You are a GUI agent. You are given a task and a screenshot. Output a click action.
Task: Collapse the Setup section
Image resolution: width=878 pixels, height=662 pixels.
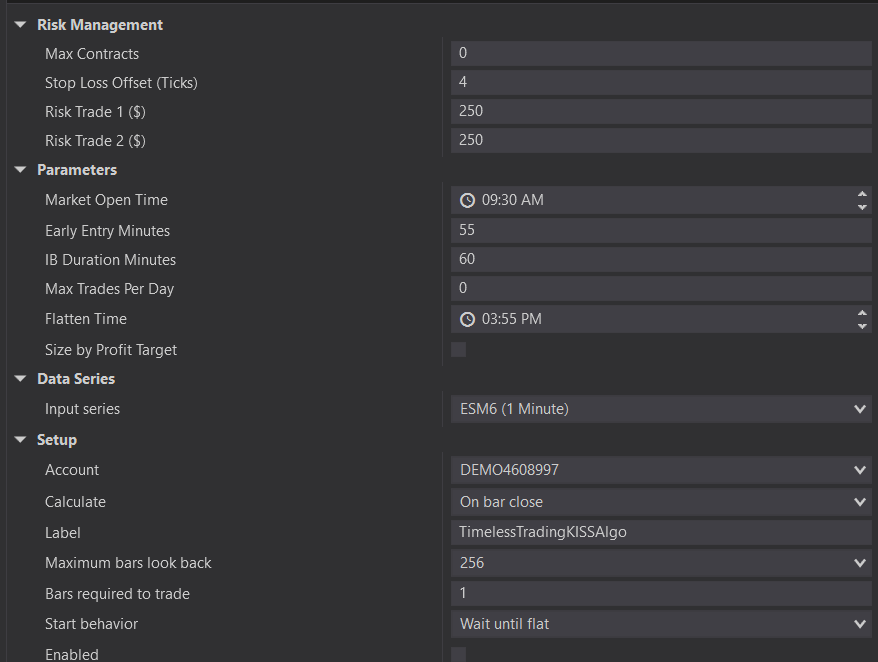coord(20,440)
